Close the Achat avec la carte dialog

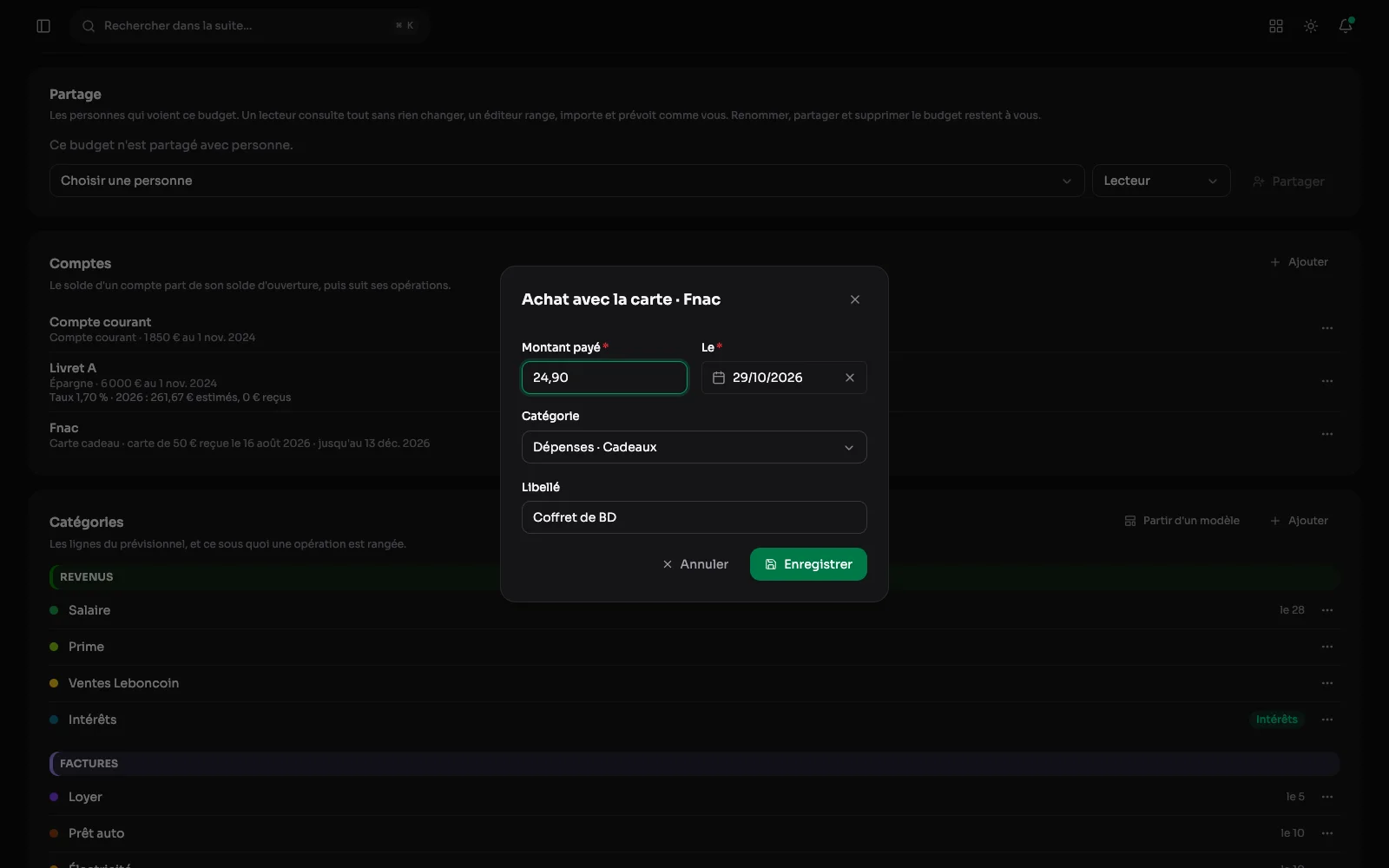coord(855,299)
